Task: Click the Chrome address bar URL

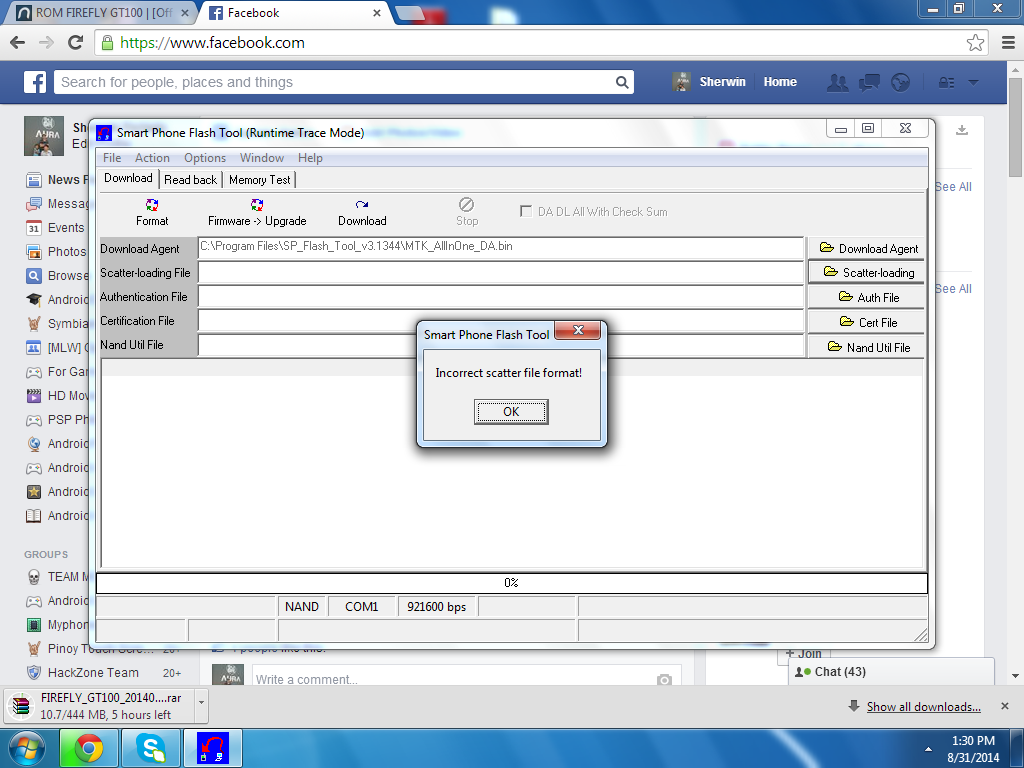Action: (x=212, y=42)
